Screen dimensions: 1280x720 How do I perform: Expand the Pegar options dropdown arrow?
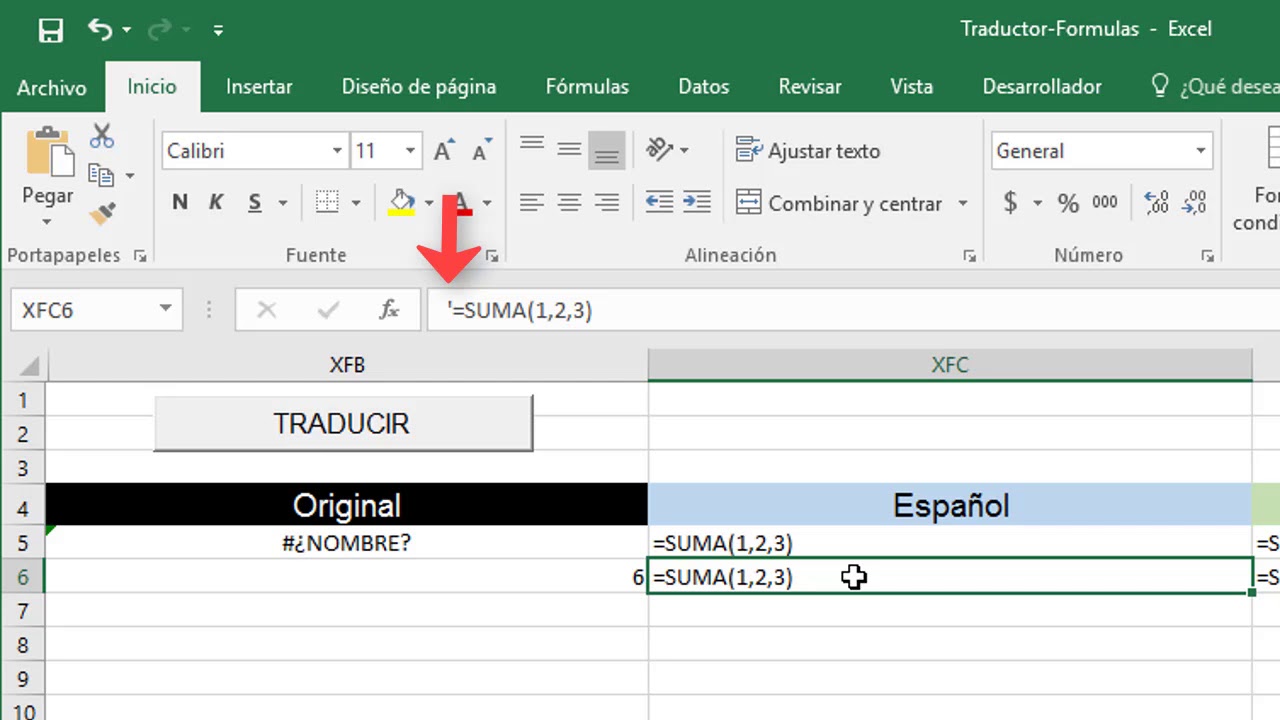coord(48,221)
